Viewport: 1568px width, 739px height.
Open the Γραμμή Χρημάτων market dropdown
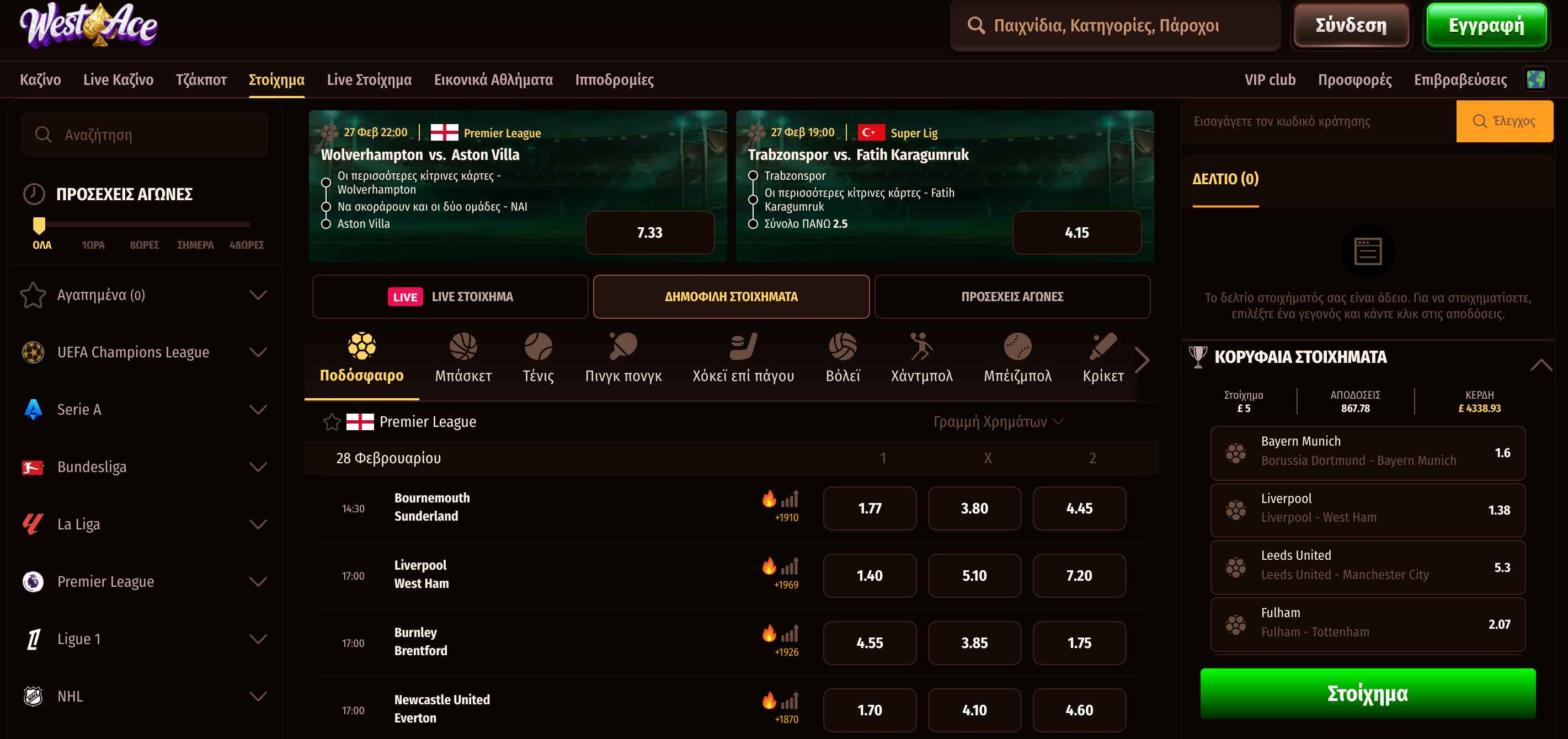pos(998,421)
